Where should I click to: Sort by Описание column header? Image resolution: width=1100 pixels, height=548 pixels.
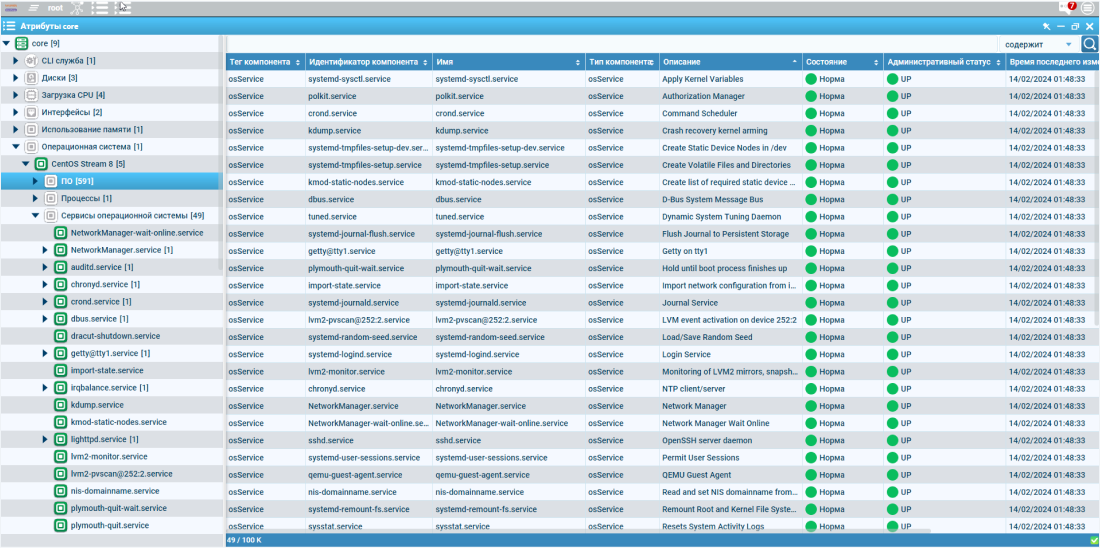point(730,62)
